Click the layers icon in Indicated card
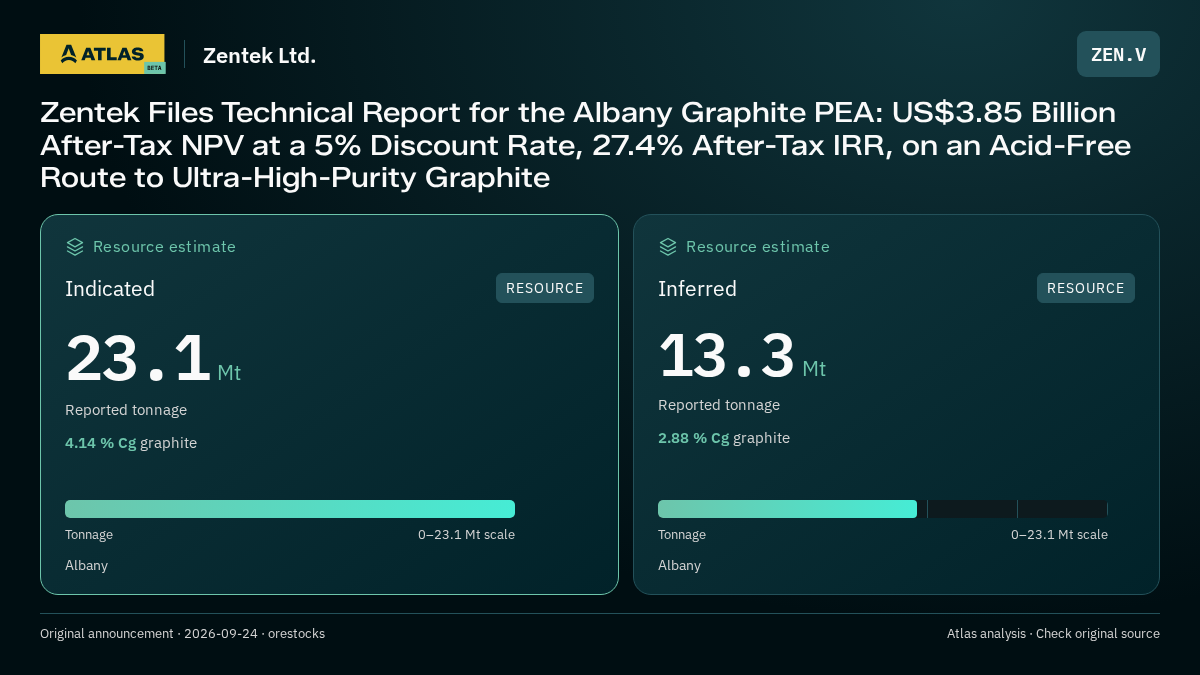This screenshot has height=675, width=1200. (75, 247)
